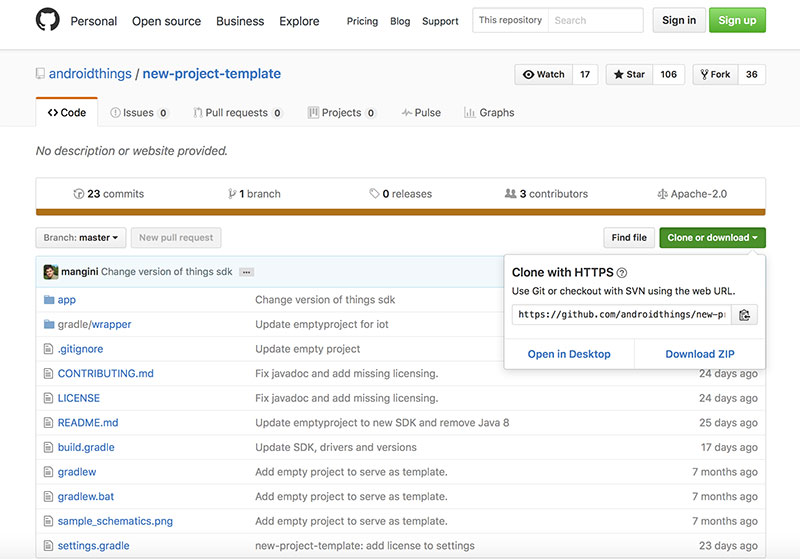The width and height of the screenshot is (800, 559).
Task: Click the Apache-2.0 license link
Action: pos(691,194)
